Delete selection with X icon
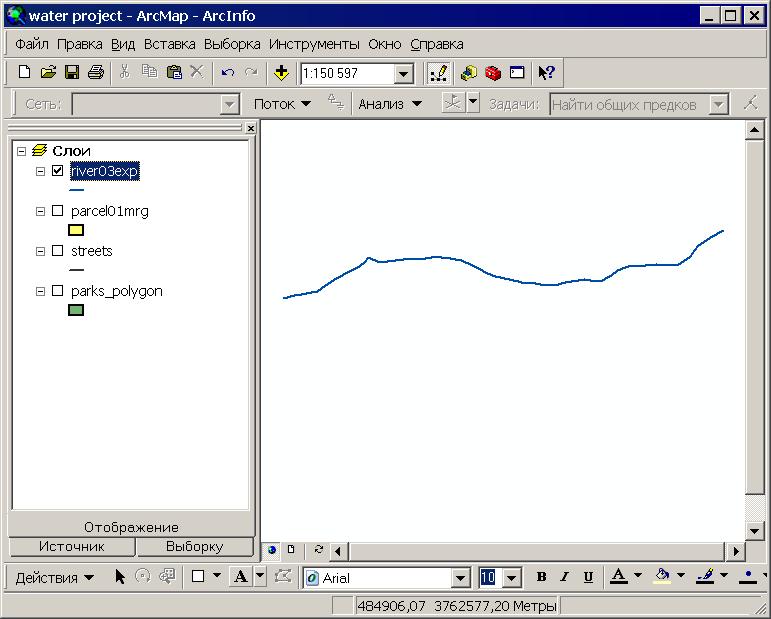Viewport: 771px width, 619px height. (x=197, y=73)
